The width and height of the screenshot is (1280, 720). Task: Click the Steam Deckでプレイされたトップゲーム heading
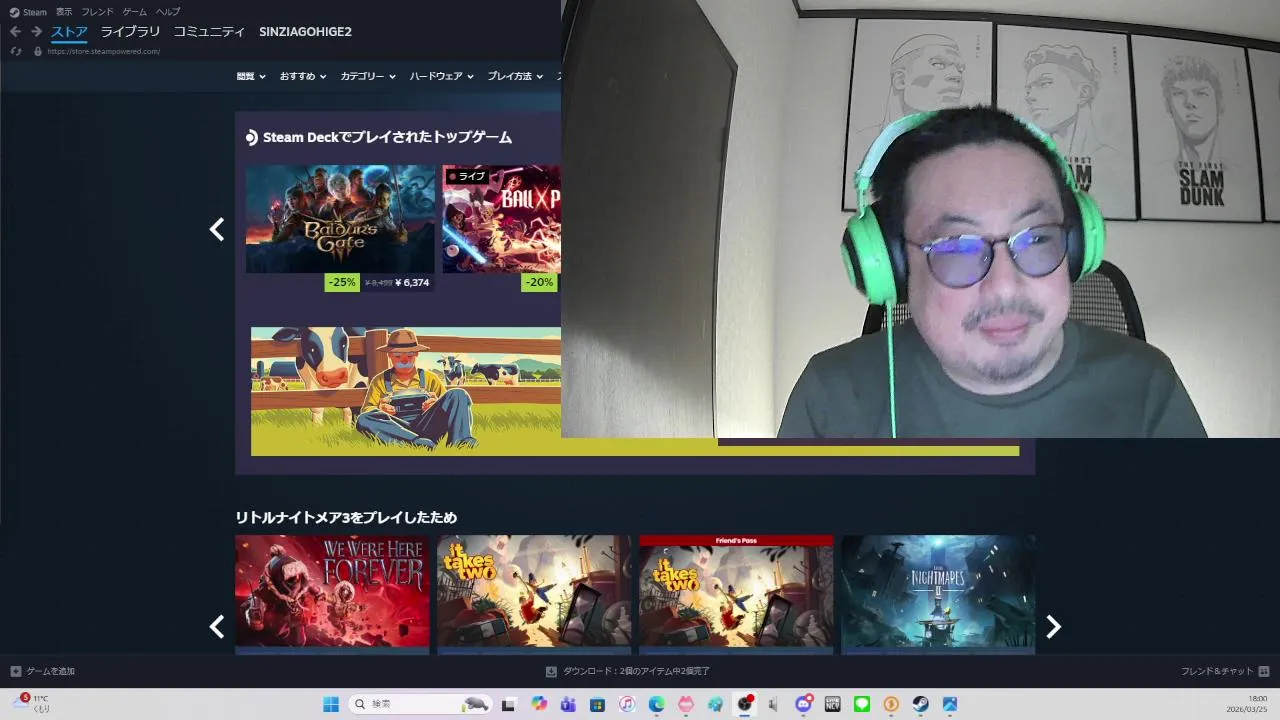387,137
